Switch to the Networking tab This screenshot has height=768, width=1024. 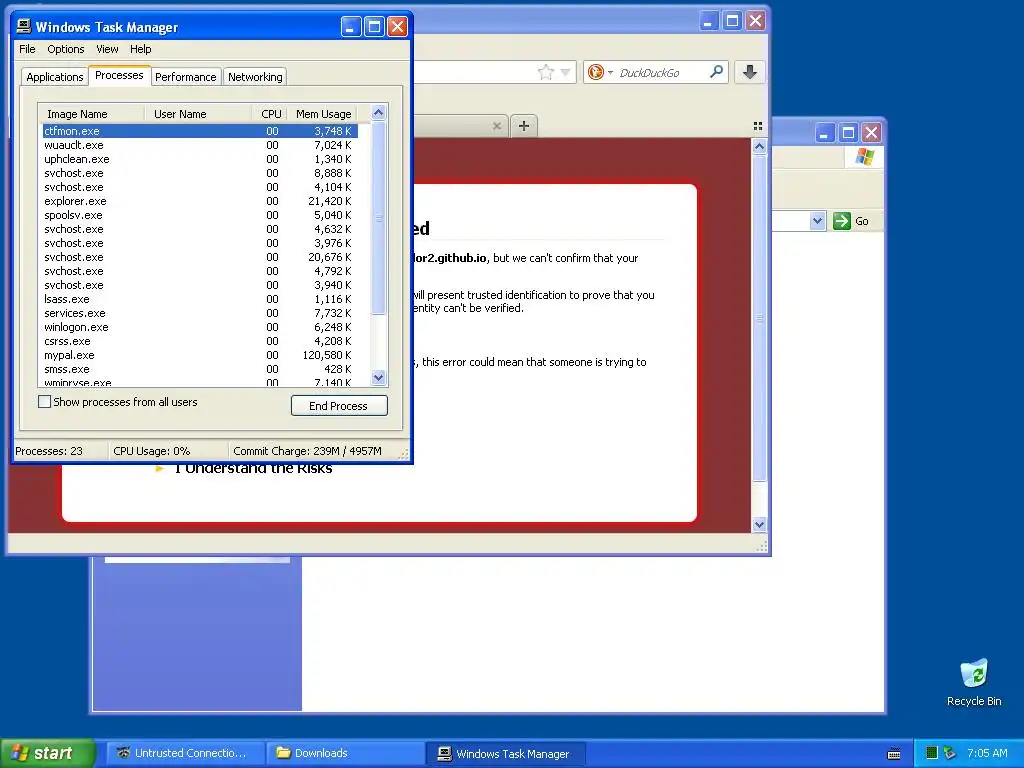255,77
